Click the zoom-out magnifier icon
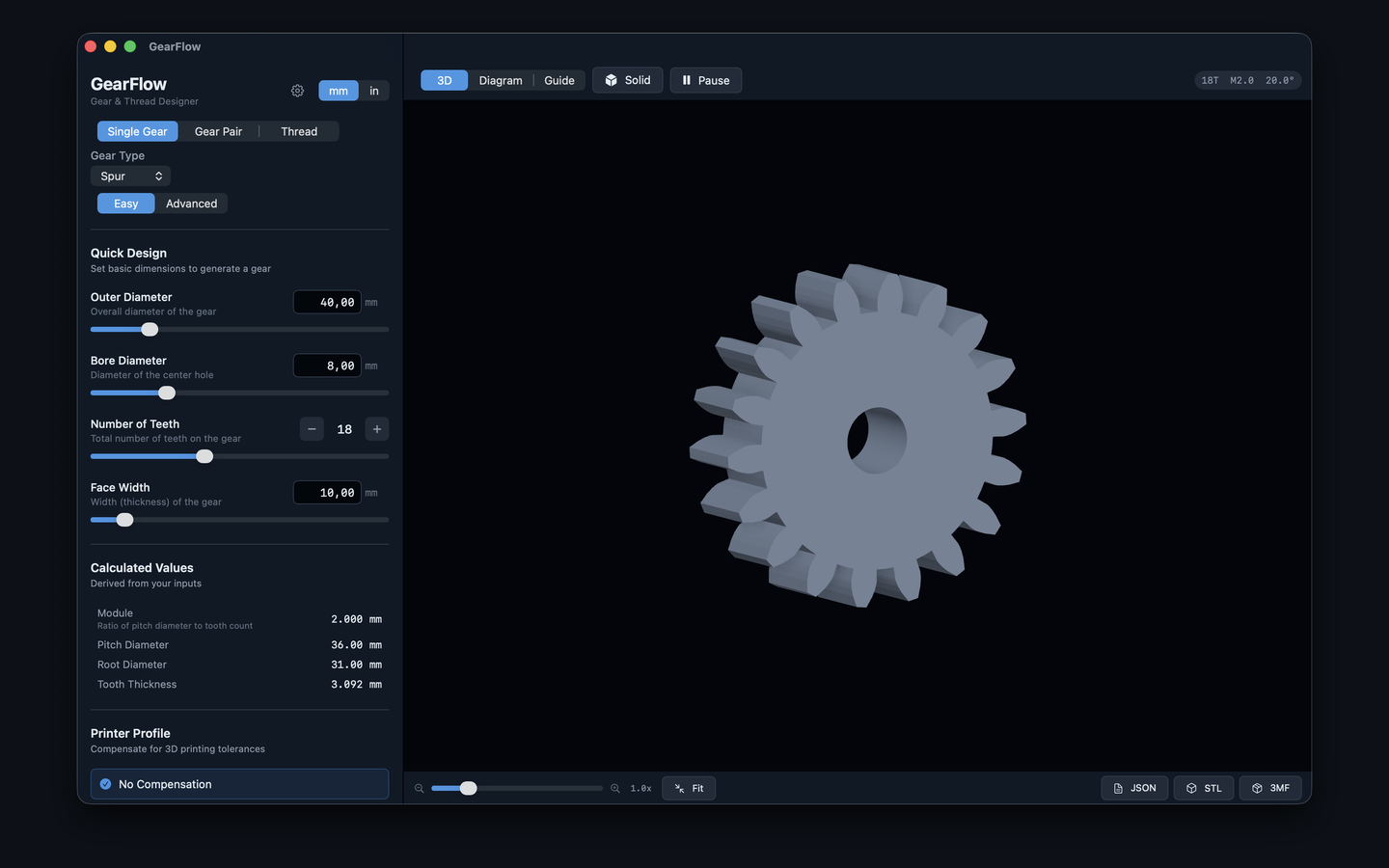 coord(420,788)
